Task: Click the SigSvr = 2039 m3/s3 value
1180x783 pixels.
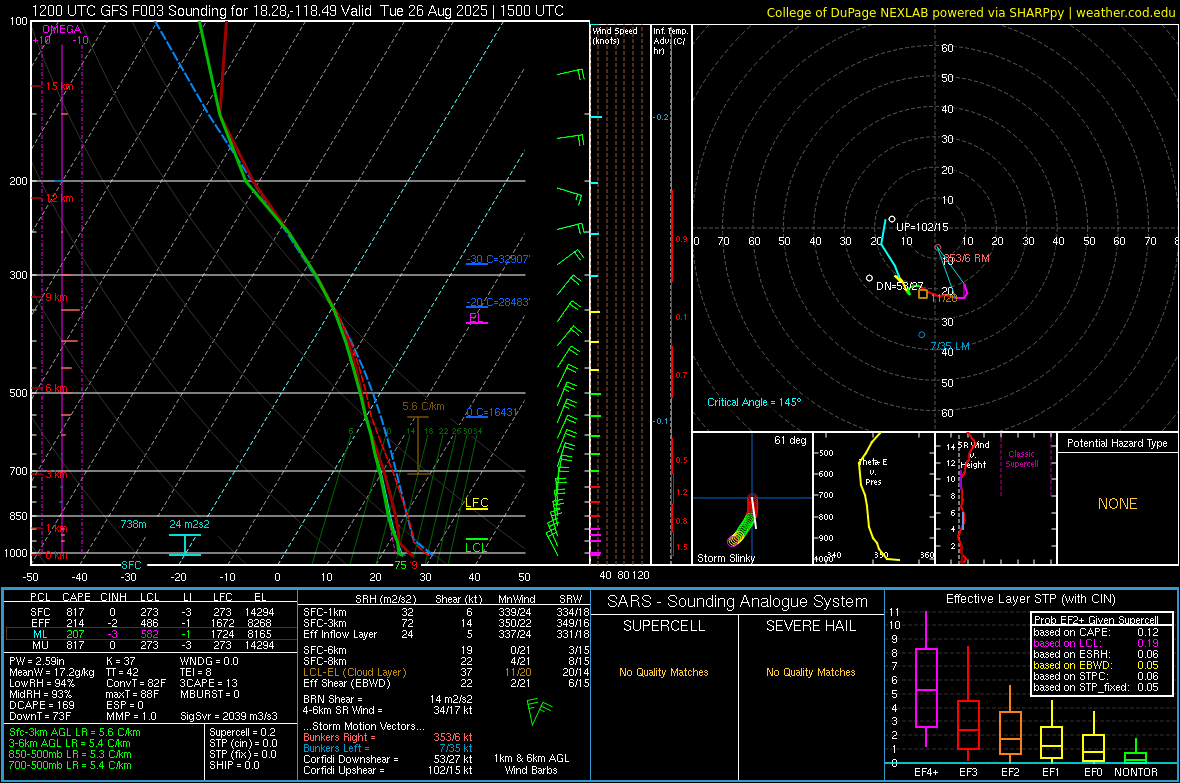Action: tap(229, 716)
